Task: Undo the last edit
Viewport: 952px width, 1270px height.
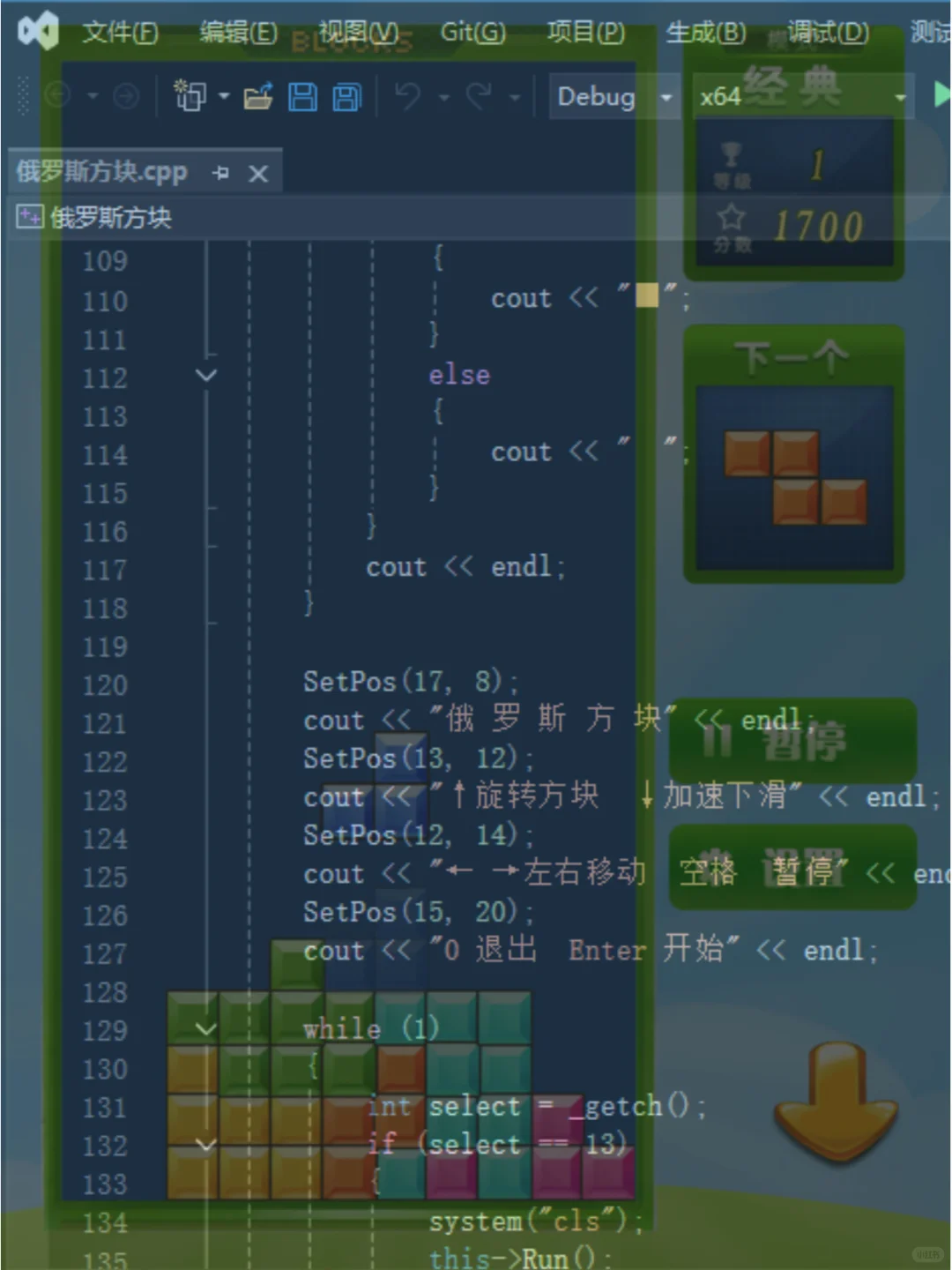Action: 411,96
